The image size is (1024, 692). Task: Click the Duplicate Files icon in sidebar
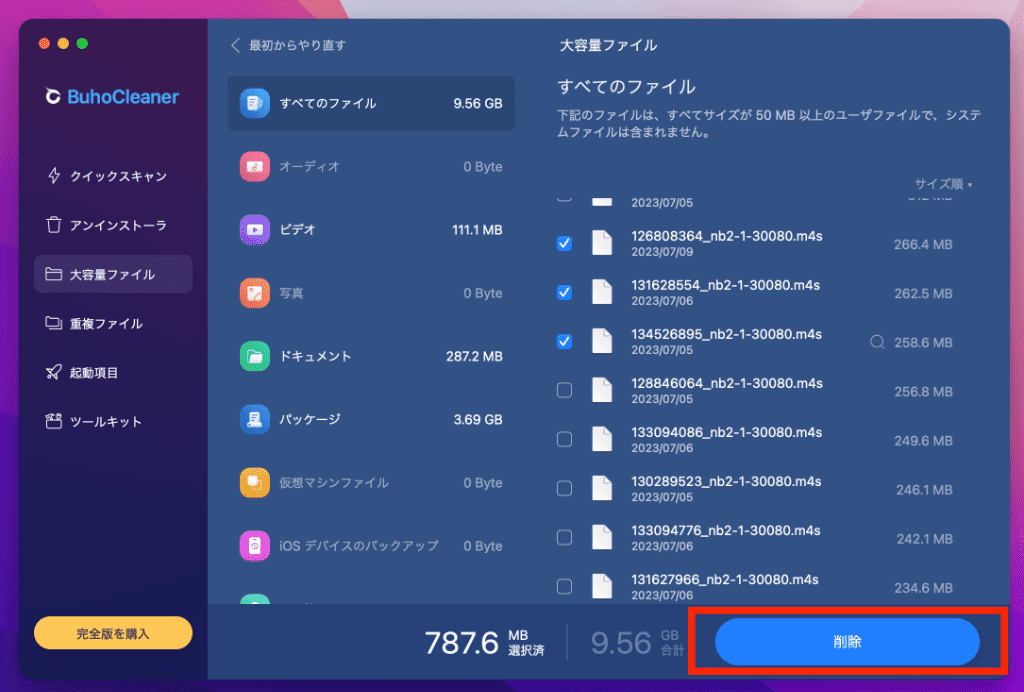pos(54,323)
